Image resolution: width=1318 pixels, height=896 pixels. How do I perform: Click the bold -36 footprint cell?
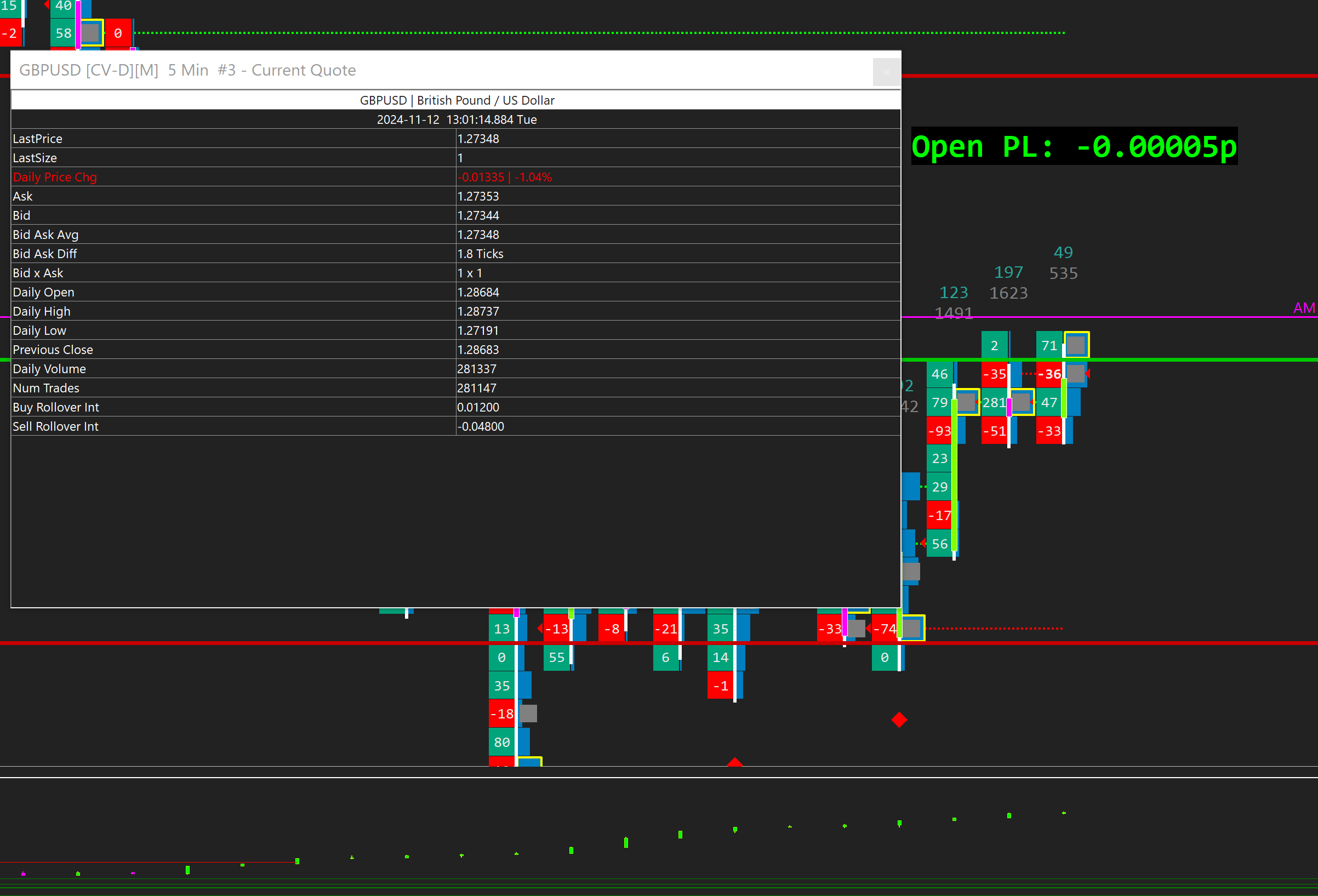click(1048, 374)
